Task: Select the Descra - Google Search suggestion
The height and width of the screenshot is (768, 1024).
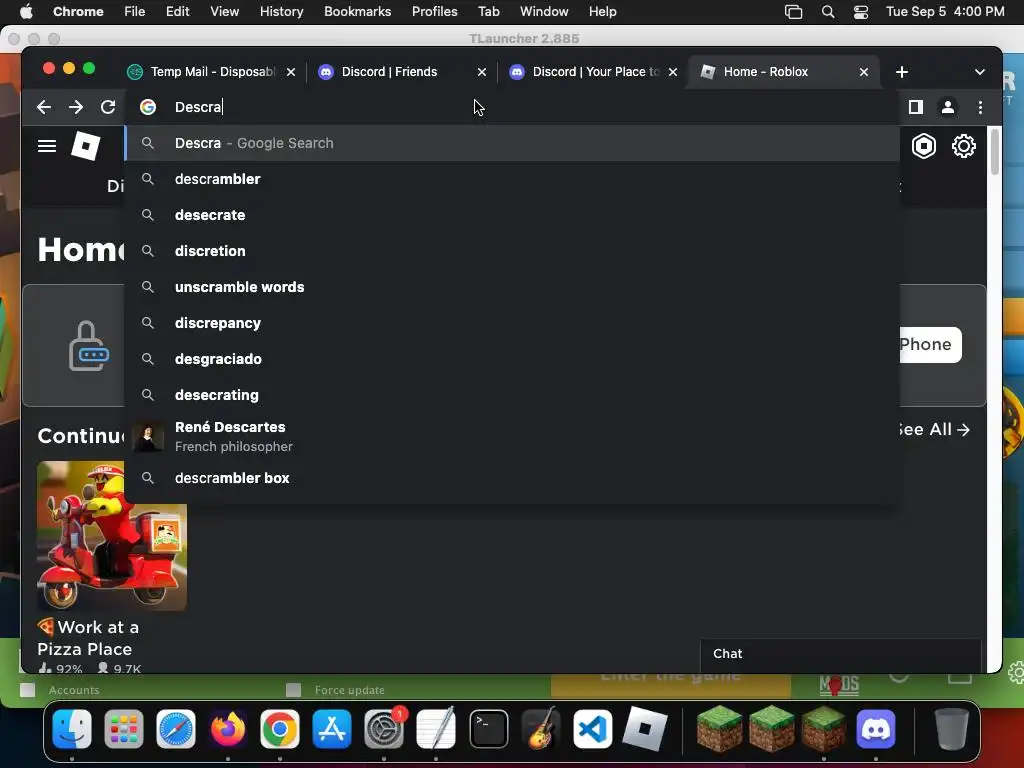Action: (512, 143)
